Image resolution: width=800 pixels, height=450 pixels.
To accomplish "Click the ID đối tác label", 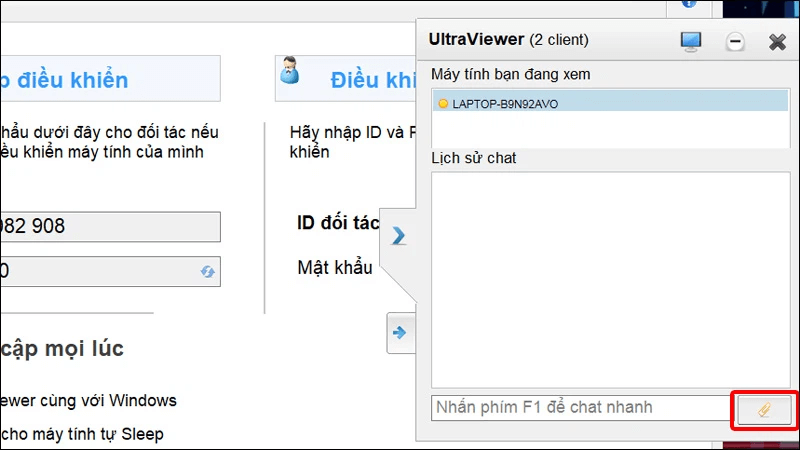I will 339,223.
